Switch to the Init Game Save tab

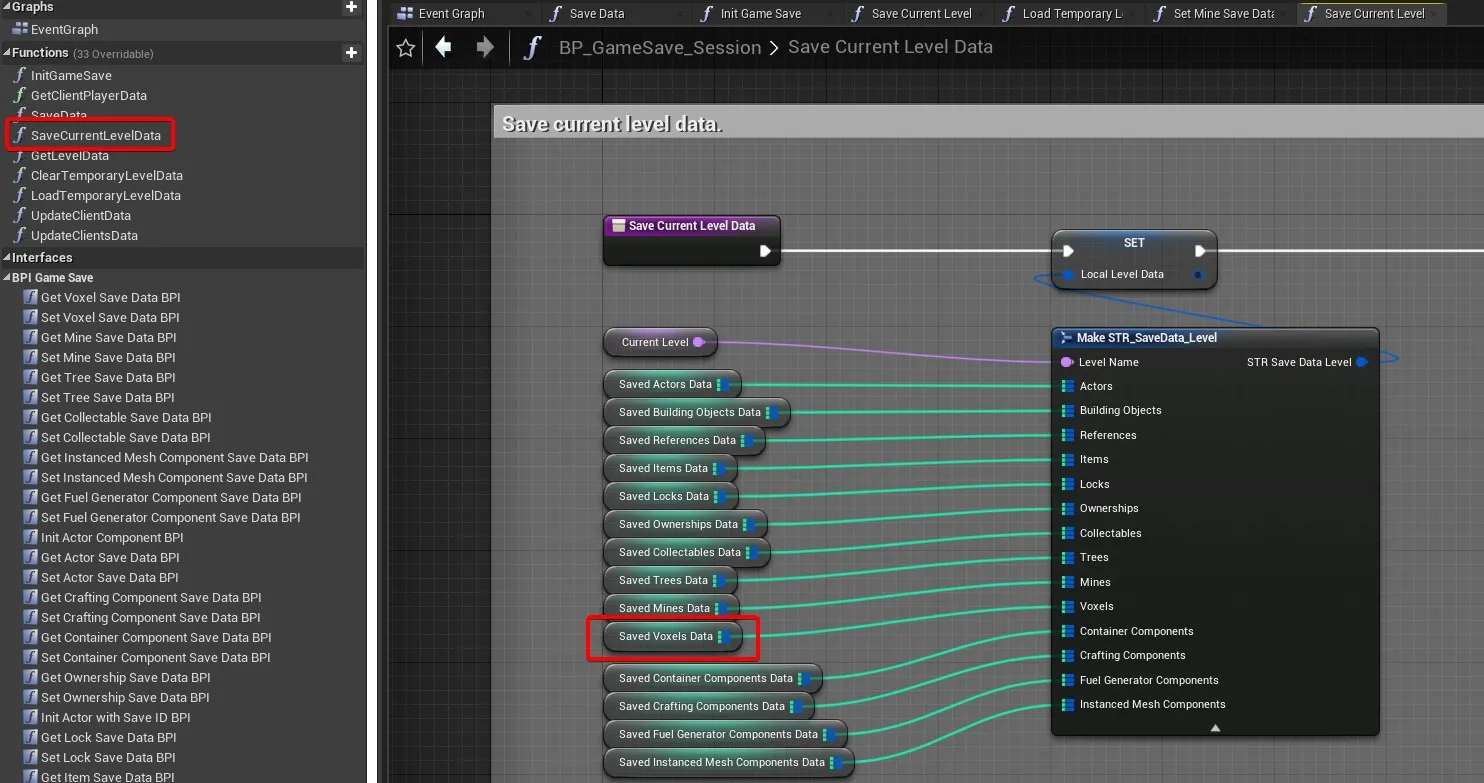tap(760, 14)
